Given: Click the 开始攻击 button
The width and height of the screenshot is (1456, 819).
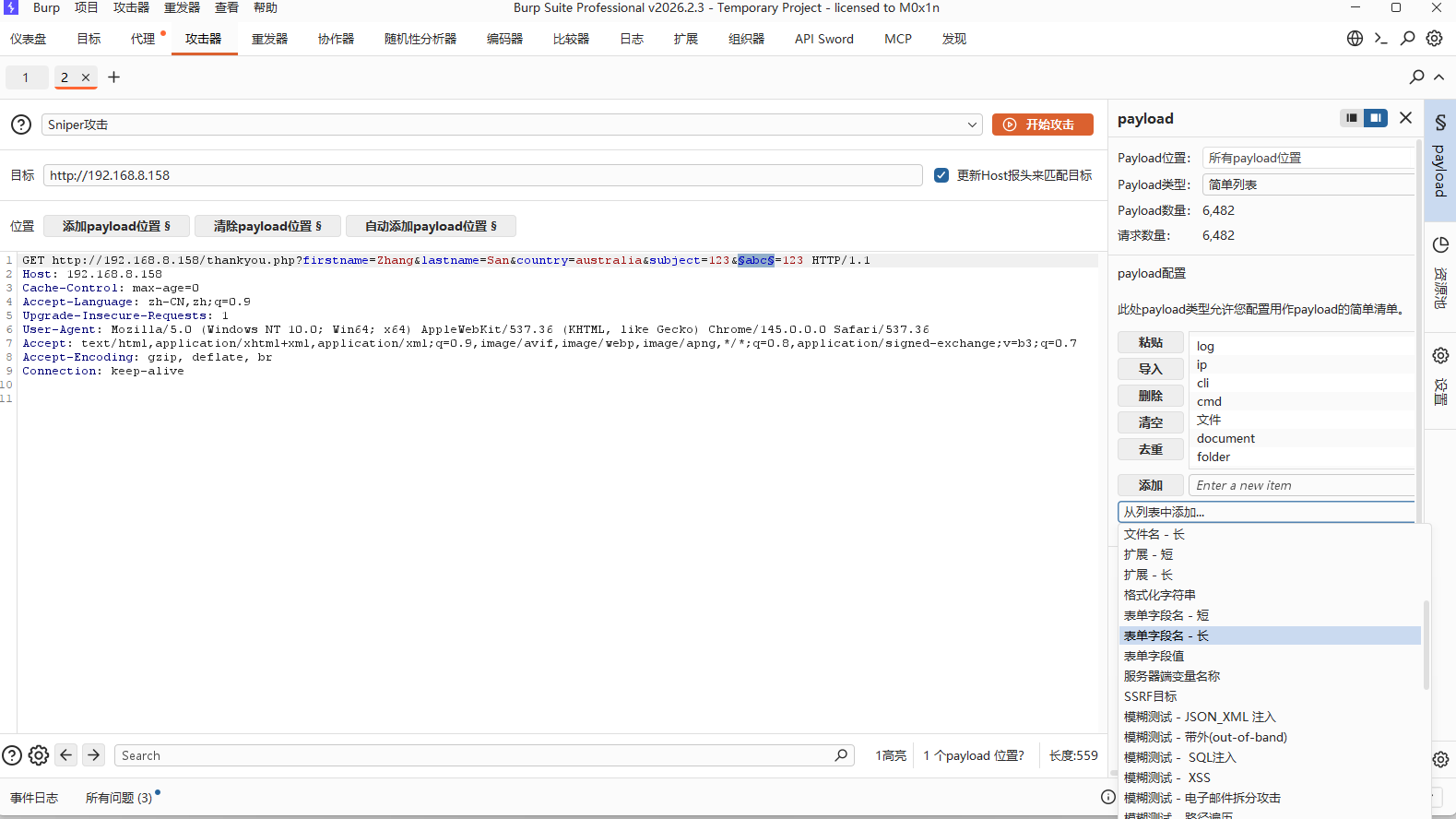Looking at the screenshot, I should pos(1042,125).
